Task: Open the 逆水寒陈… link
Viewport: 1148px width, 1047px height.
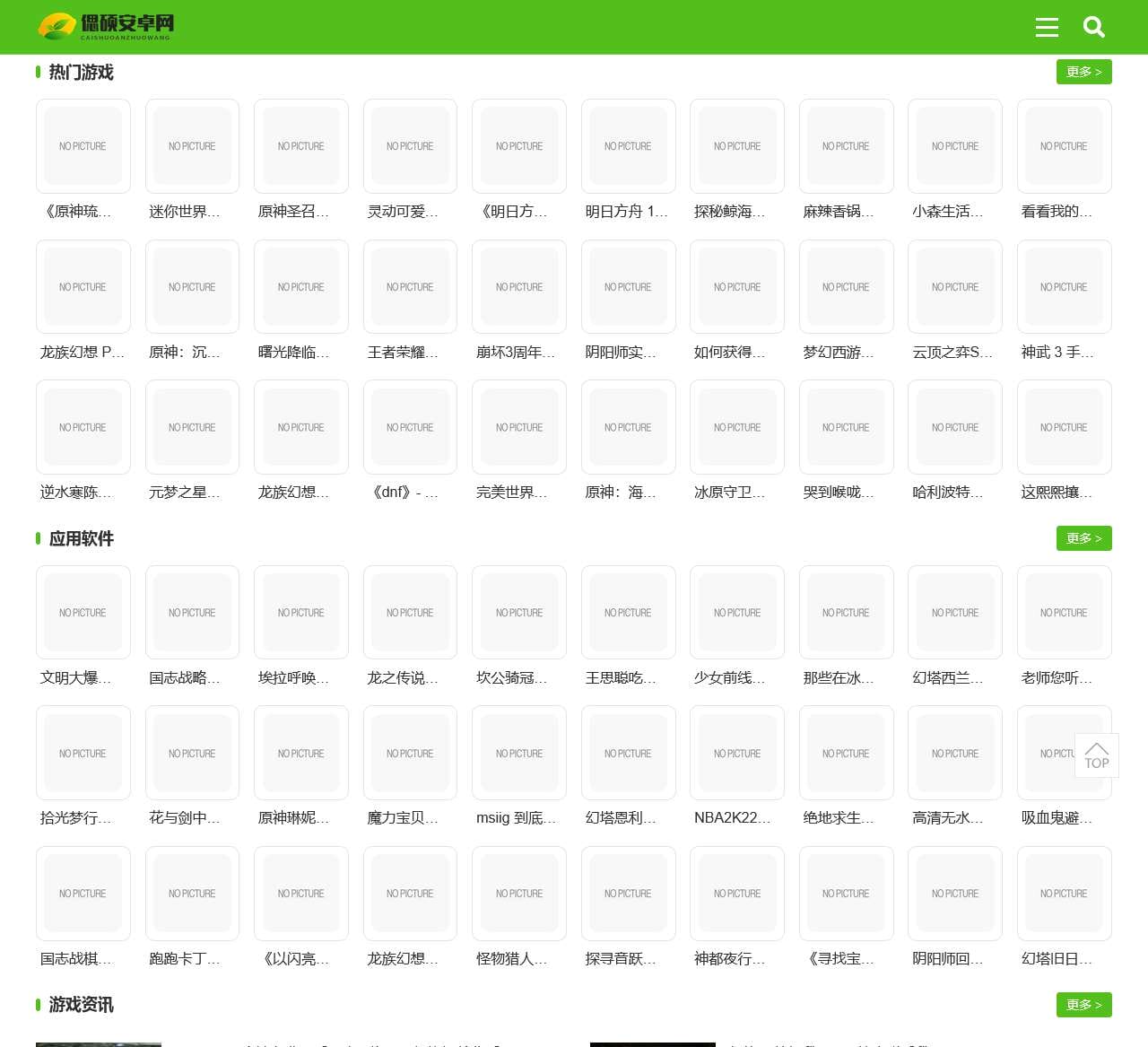Action: click(x=76, y=493)
